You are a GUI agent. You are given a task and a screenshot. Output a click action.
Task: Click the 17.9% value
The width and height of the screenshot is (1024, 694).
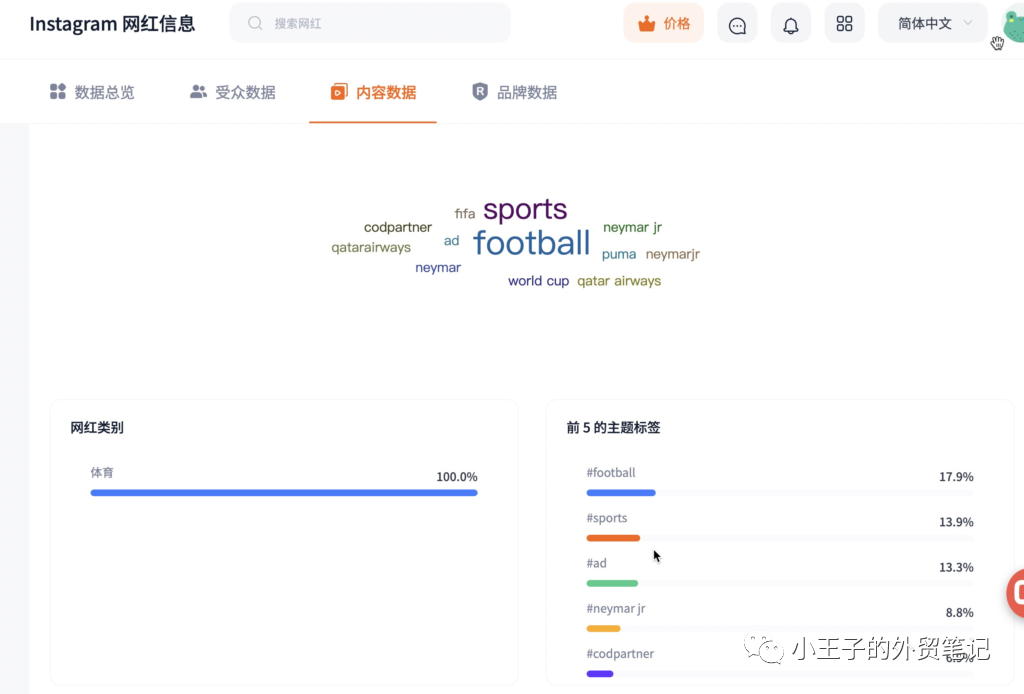[x=956, y=477]
